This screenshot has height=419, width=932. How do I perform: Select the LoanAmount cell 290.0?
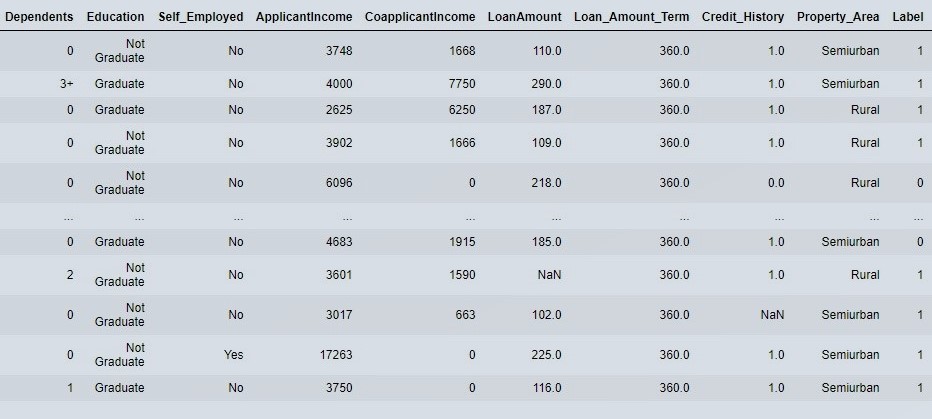[546, 84]
